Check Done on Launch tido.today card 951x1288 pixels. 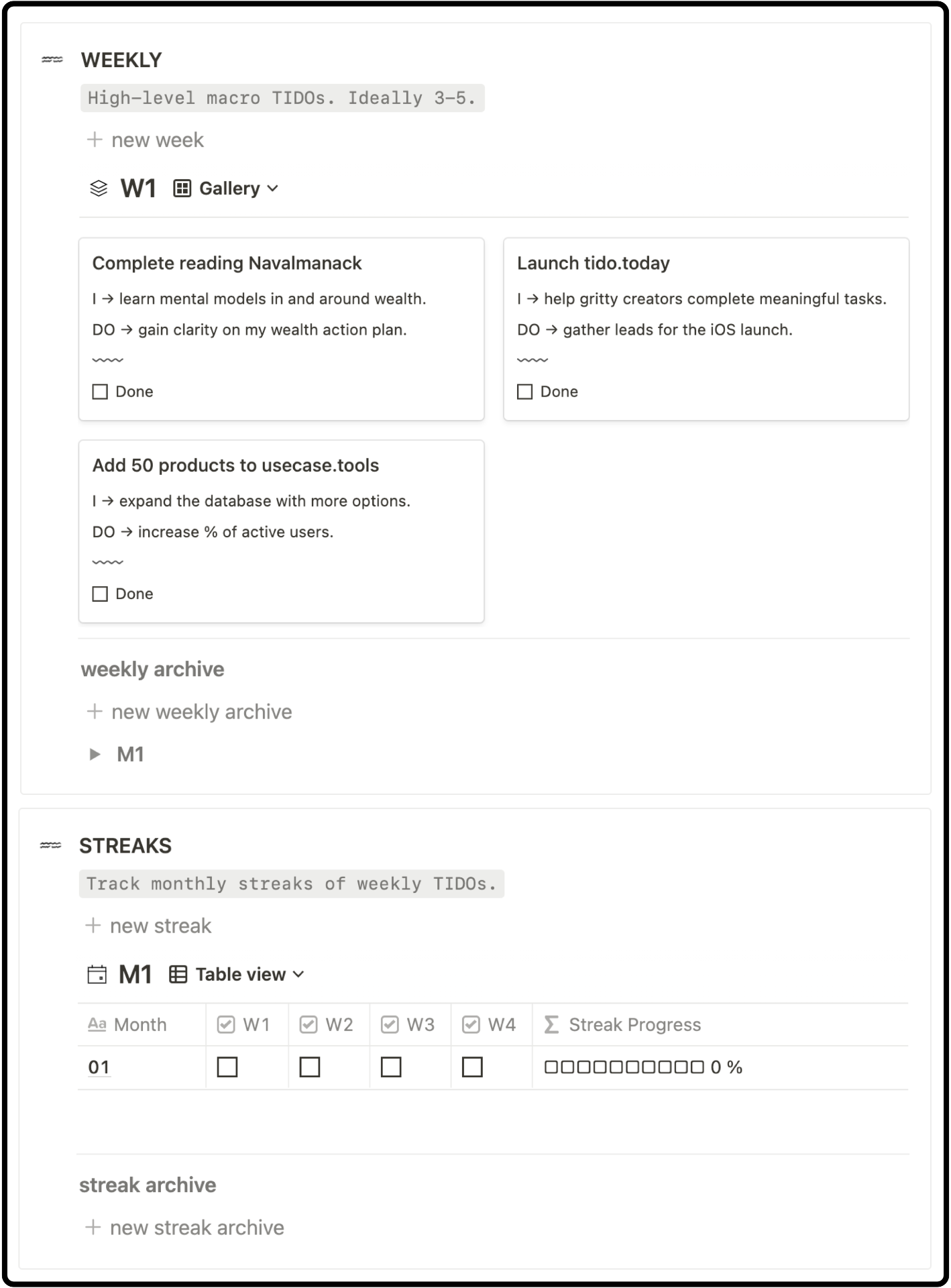(525, 392)
